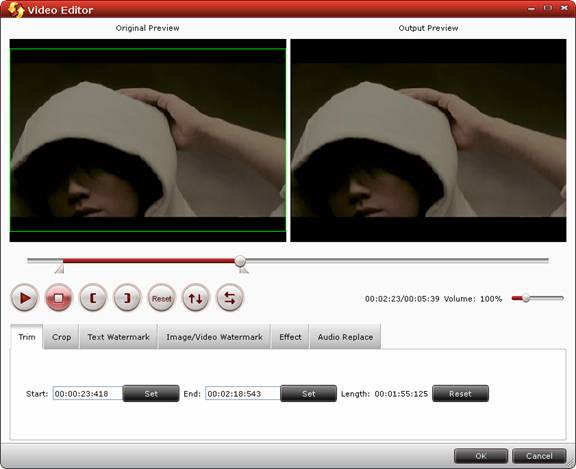Open the Audio Replace tab

pyautogui.click(x=345, y=337)
